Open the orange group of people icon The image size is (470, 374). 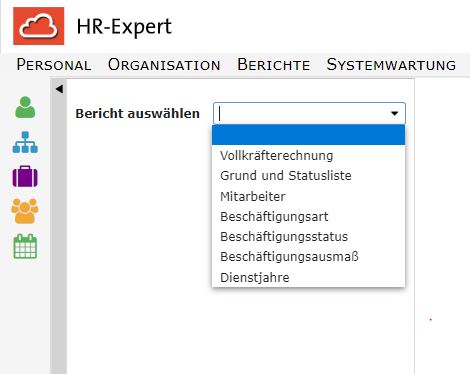(25, 211)
